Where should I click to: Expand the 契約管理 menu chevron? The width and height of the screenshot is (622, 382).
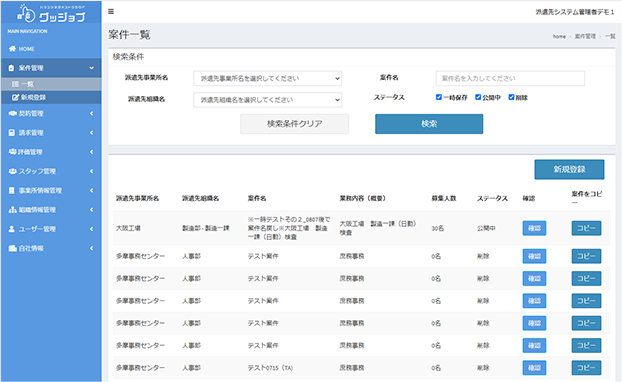click(92, 113)
